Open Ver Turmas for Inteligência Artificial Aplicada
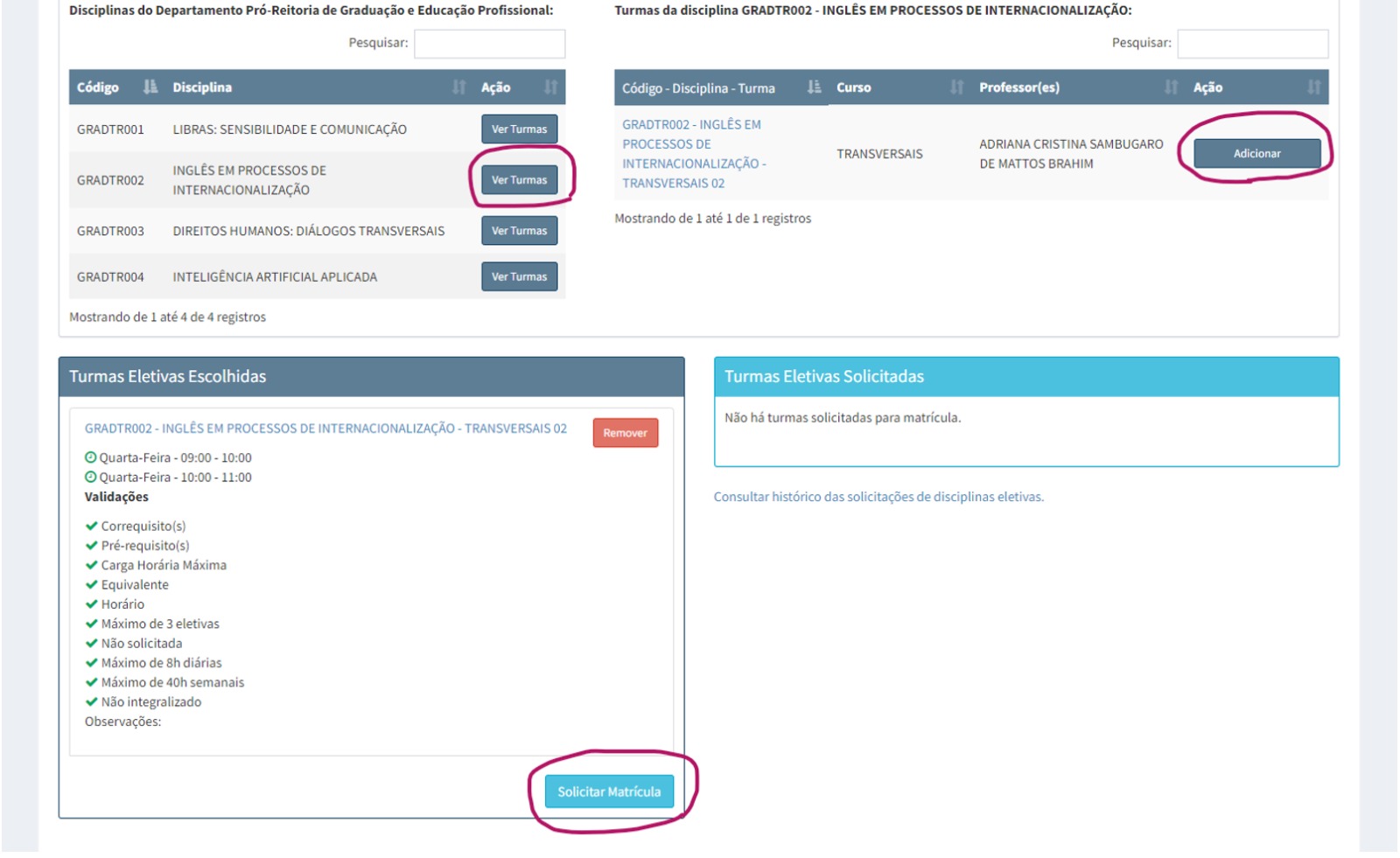The image size is (1400, 858). click(x=519, y=276)
